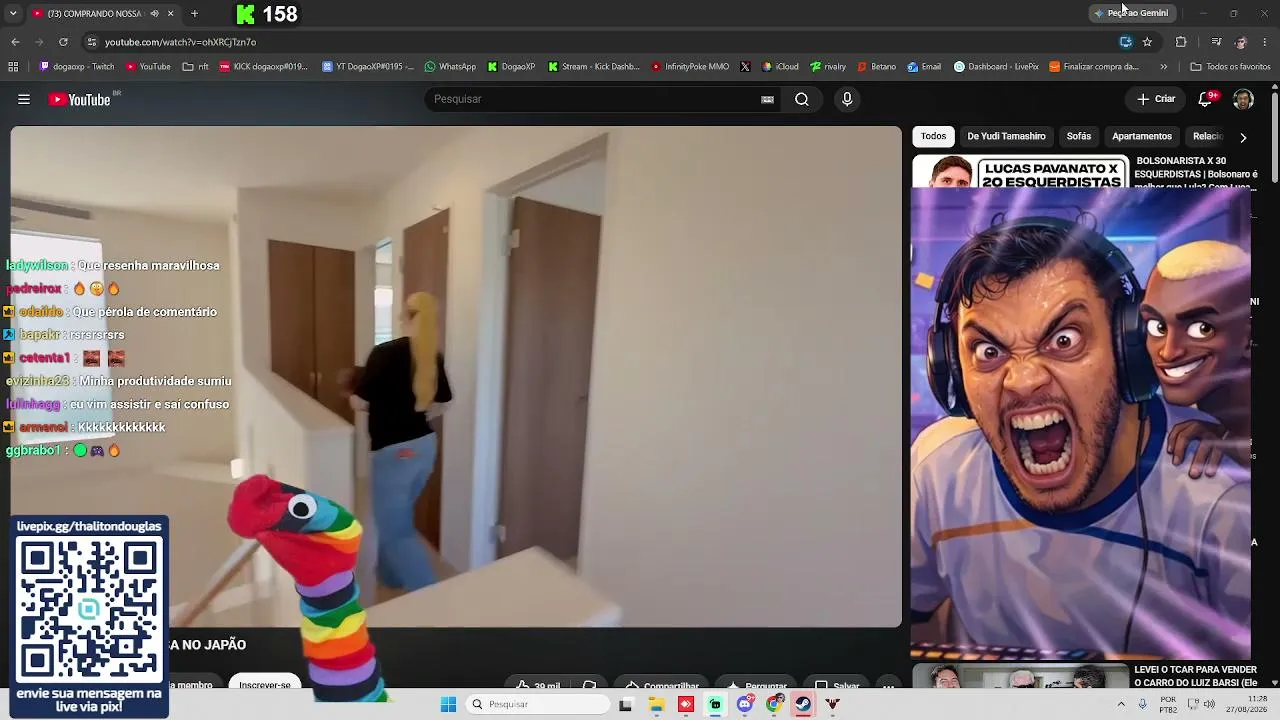This screenshot has width=1280, height=720.
Task: Open the red app icon on taskbar
Action: [685, 704]
